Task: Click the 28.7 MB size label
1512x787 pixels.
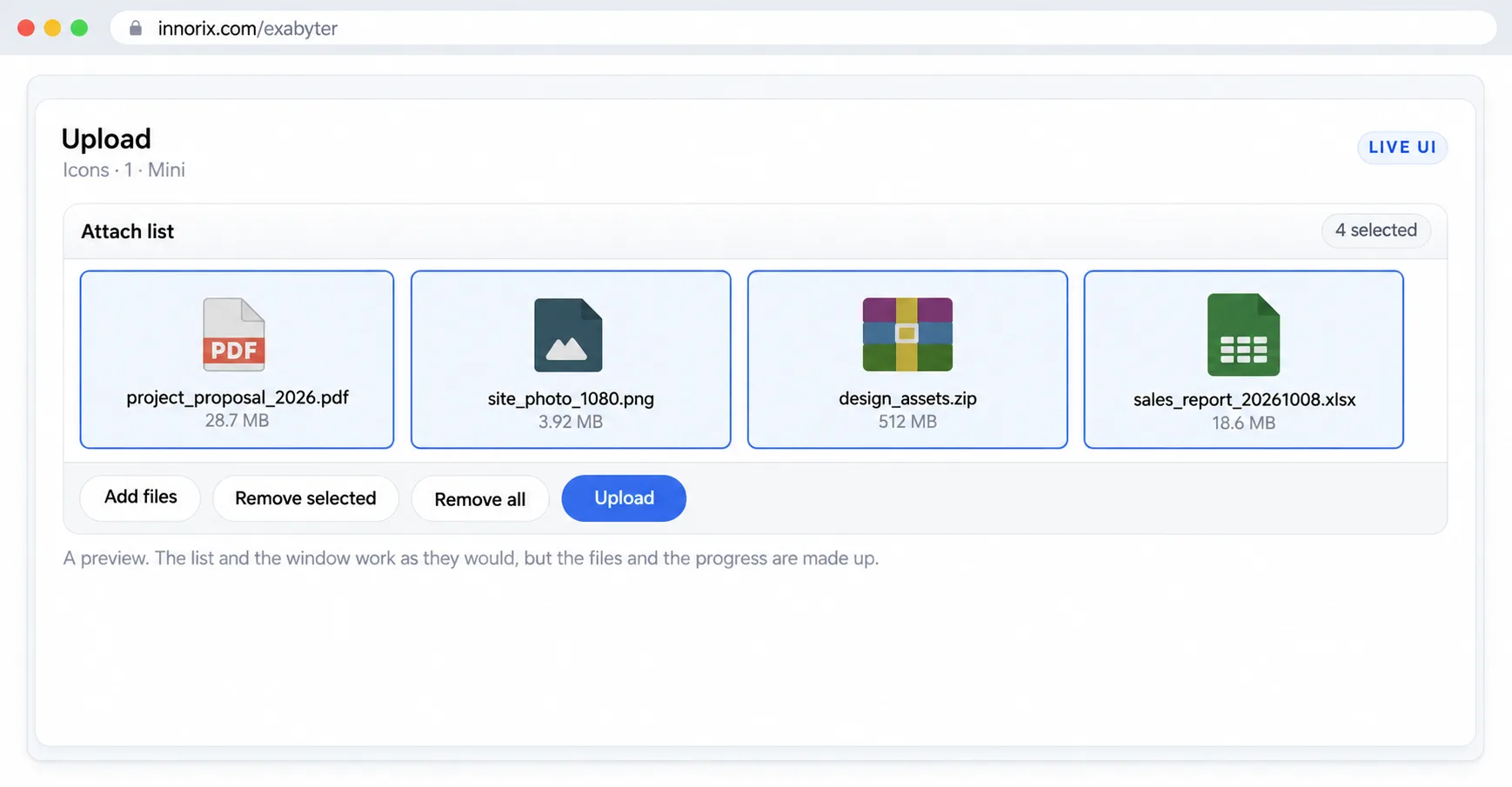Action: [237, 421]
